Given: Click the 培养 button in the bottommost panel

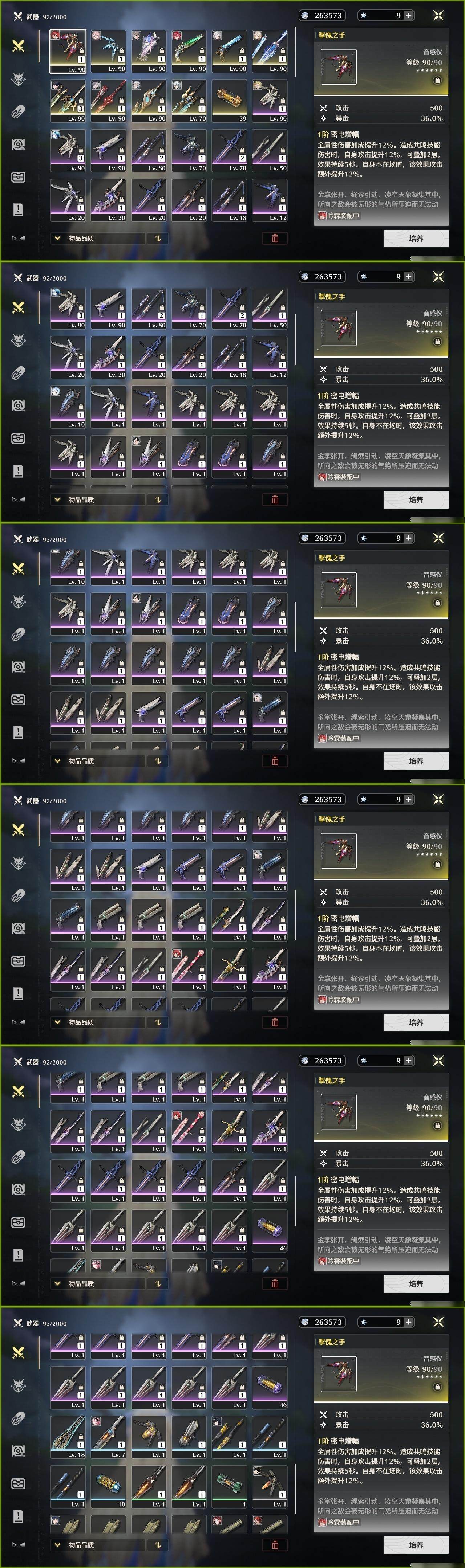Looking at the screenshot, I should click(416, 1545).
